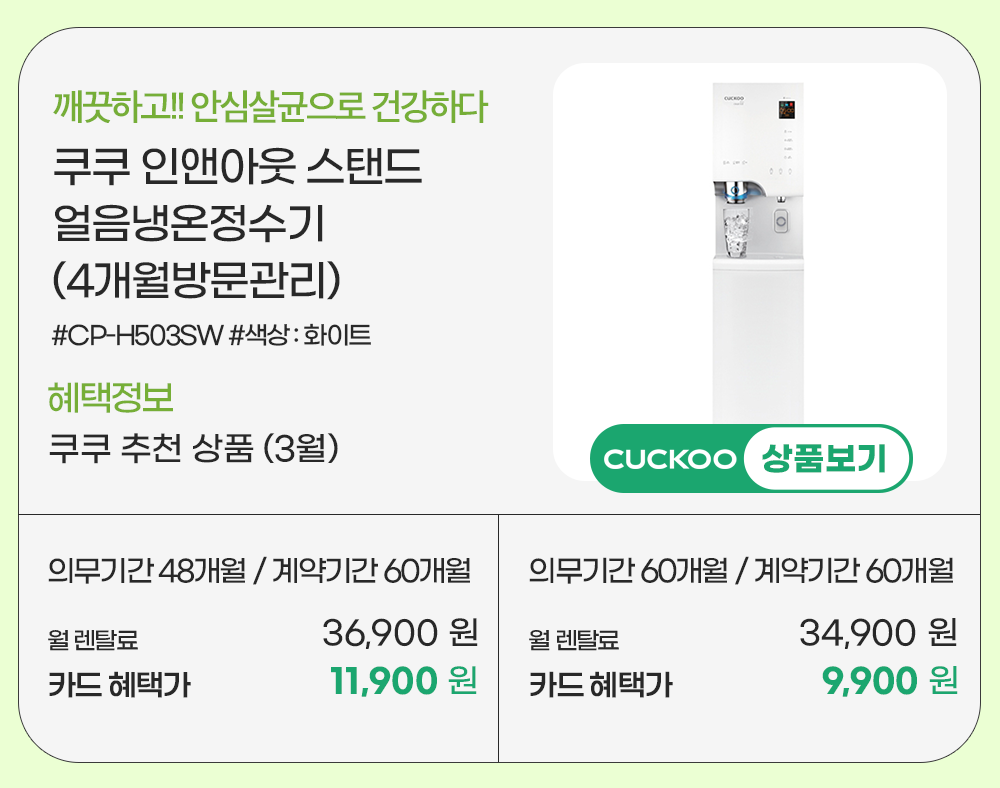Click the 36,900 원 monthly rental price

coord(399,632)
